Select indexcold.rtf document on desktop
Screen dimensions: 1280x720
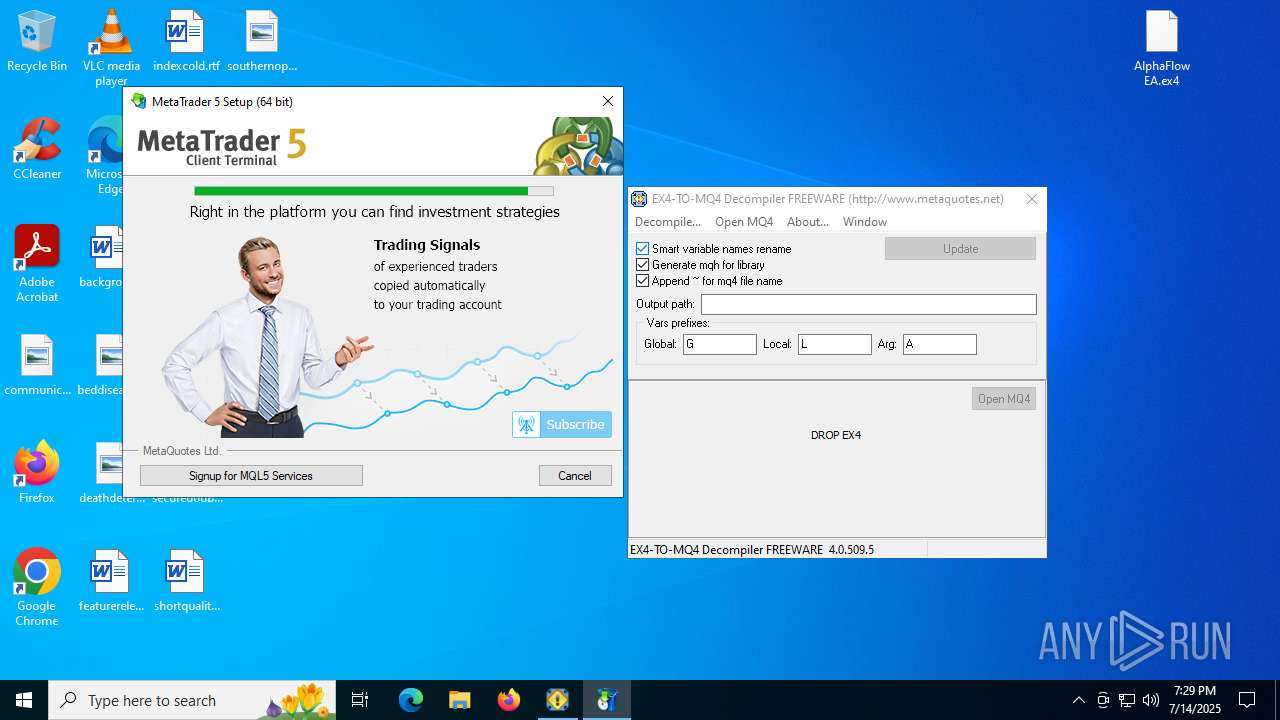[186, 41]
